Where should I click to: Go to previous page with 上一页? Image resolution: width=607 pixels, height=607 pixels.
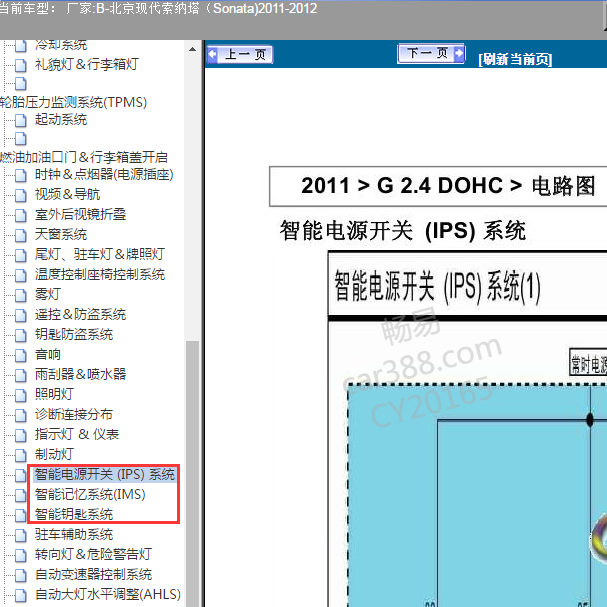click(x=239, y=55)
